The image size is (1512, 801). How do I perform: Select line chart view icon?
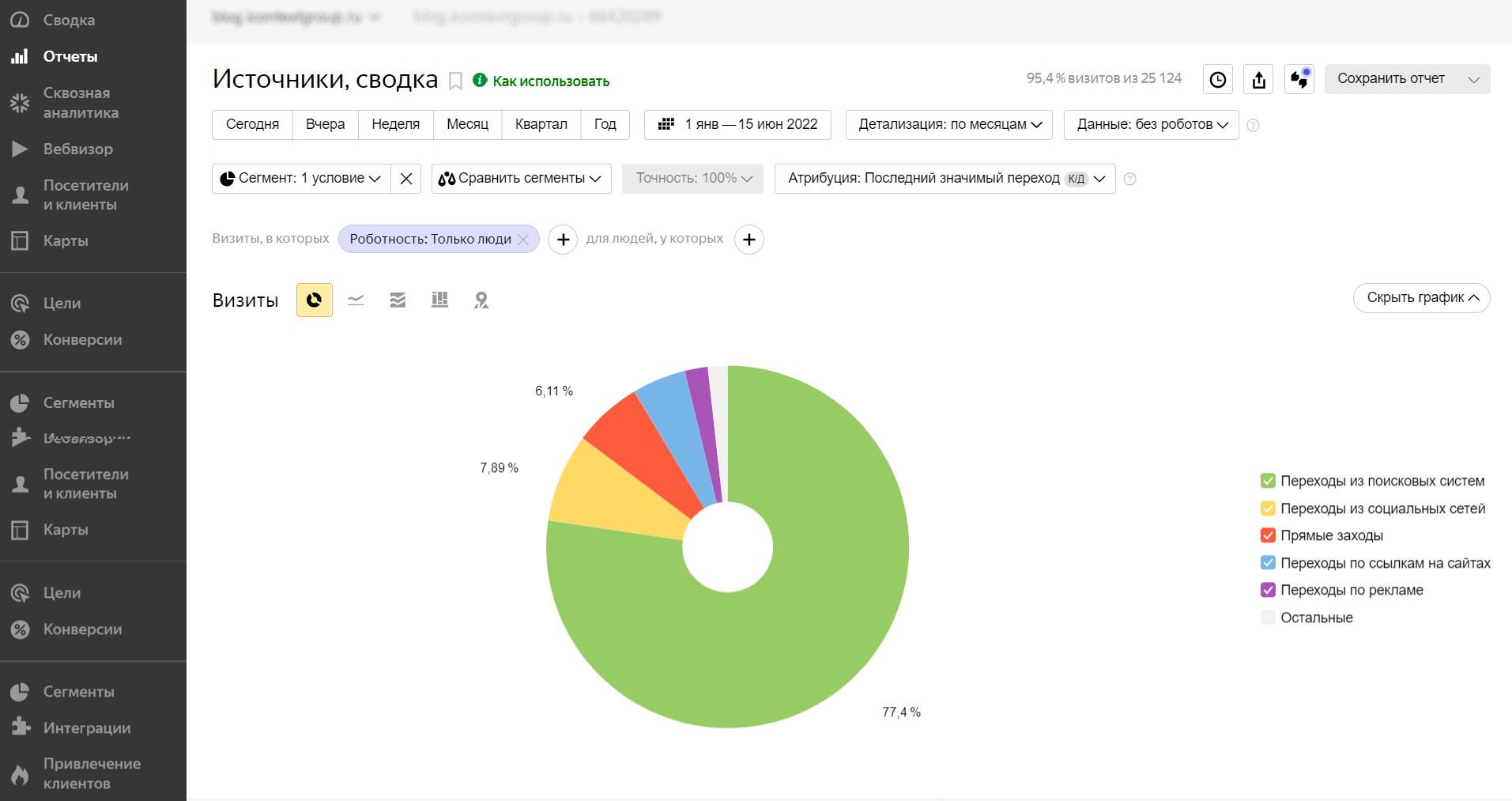[x=356, y=300]
